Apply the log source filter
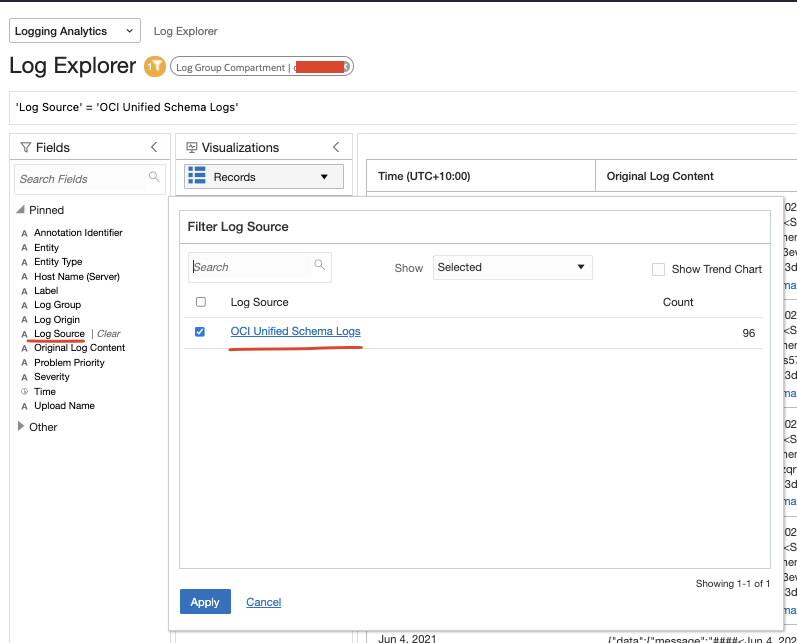The image size is (797, 643). (205, 602)
